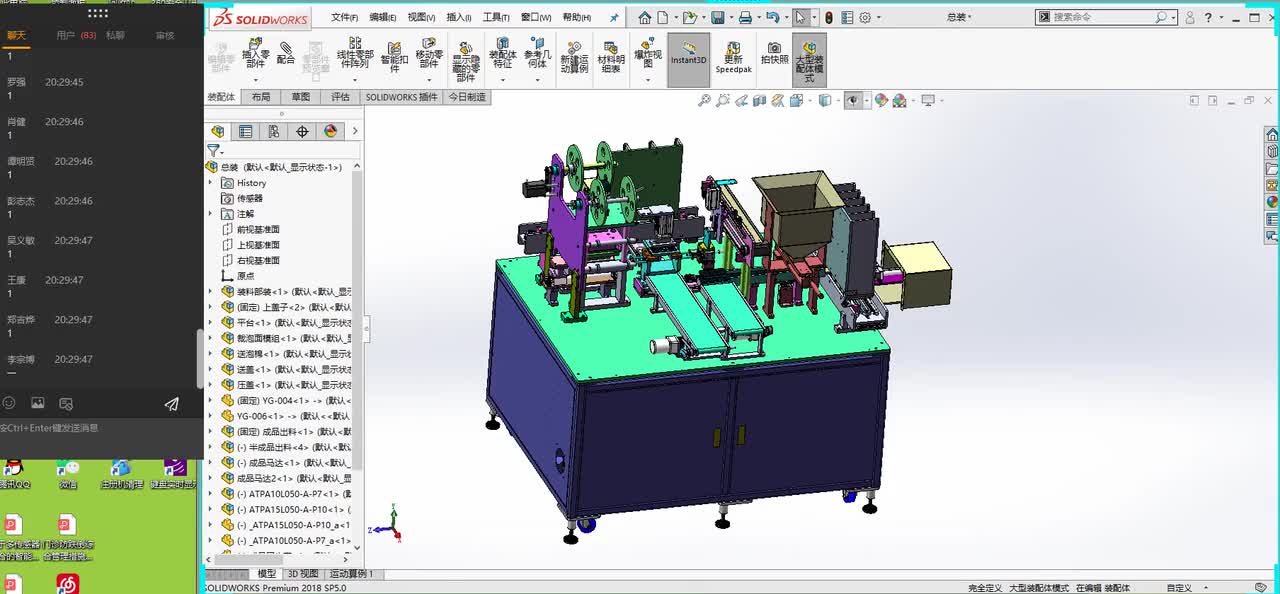
Task: Click Zoom to Area icon in view toolbar
Action: click(723, 100)
